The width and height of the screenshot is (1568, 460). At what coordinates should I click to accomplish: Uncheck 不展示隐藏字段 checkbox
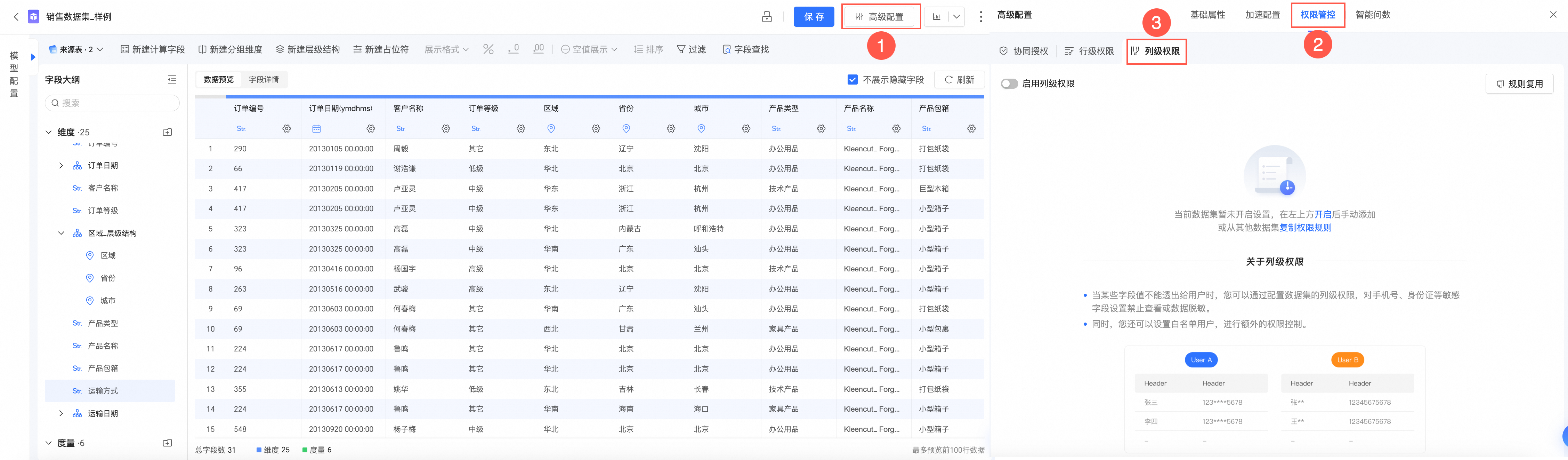click(852, 80)
